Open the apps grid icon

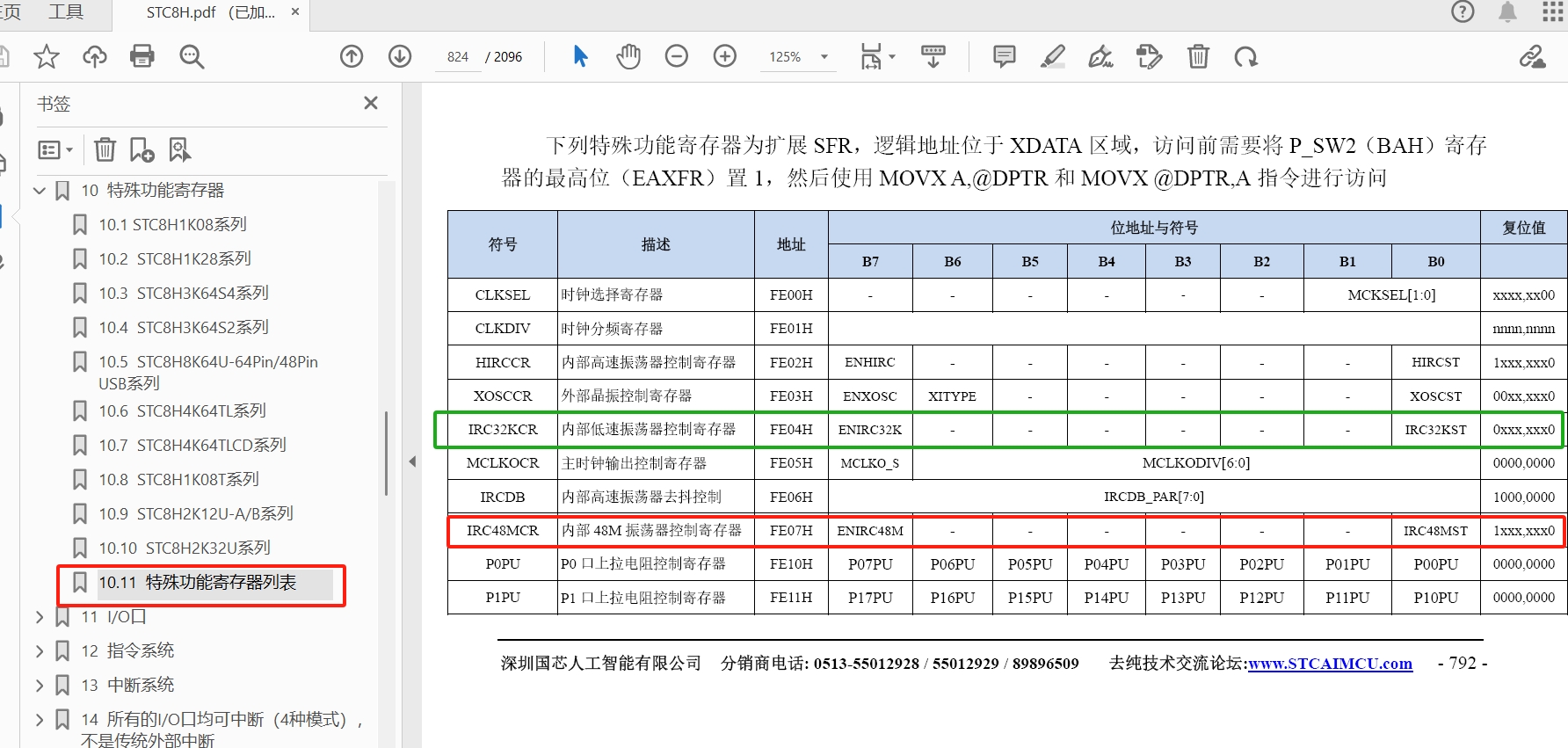coord(1553,11)
